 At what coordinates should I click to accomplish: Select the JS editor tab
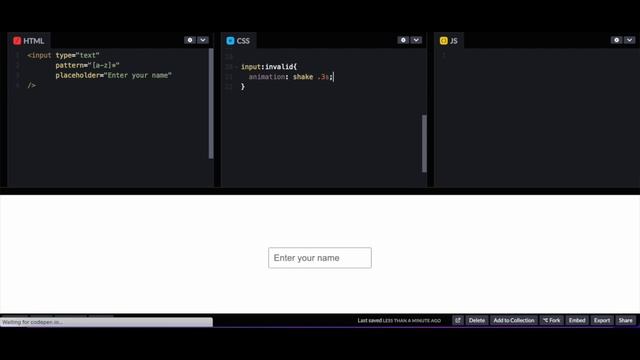449,41
